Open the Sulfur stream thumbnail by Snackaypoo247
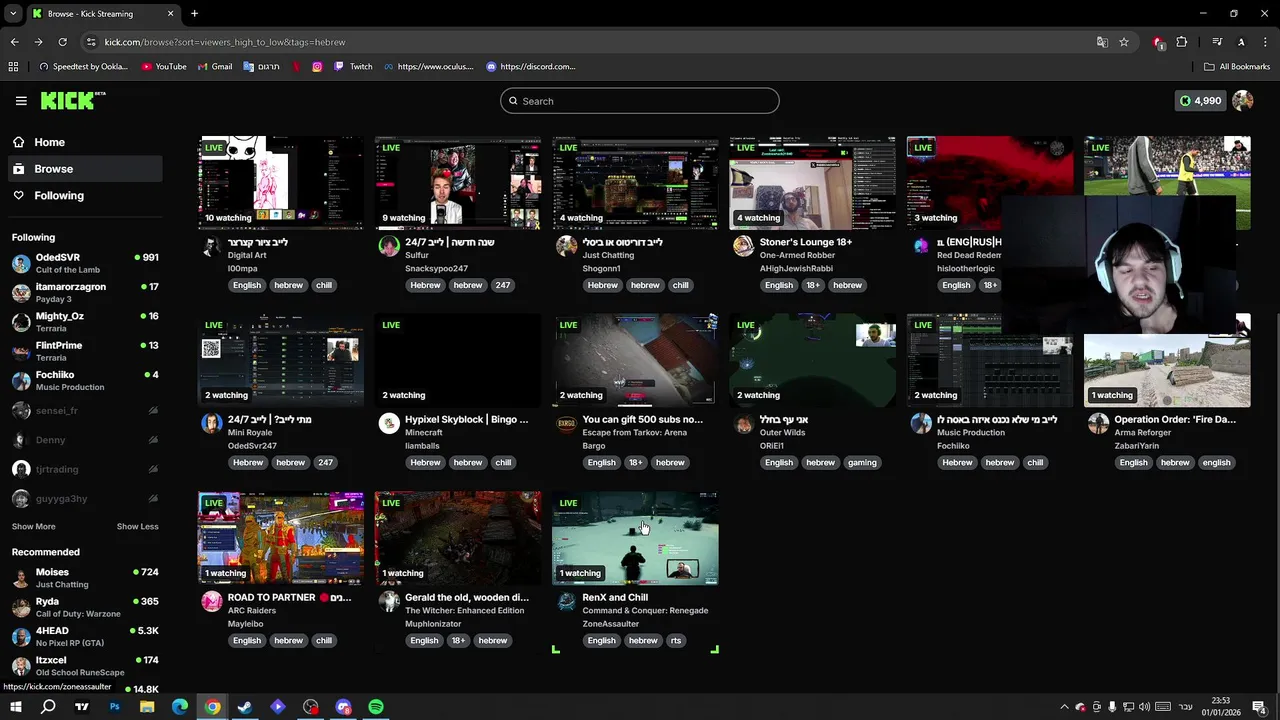 point(458,183)
